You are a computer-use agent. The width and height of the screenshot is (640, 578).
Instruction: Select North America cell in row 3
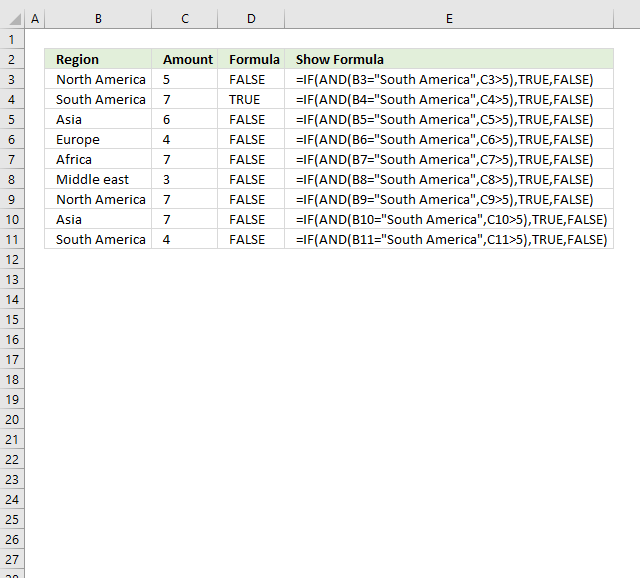tap(98, 79)
